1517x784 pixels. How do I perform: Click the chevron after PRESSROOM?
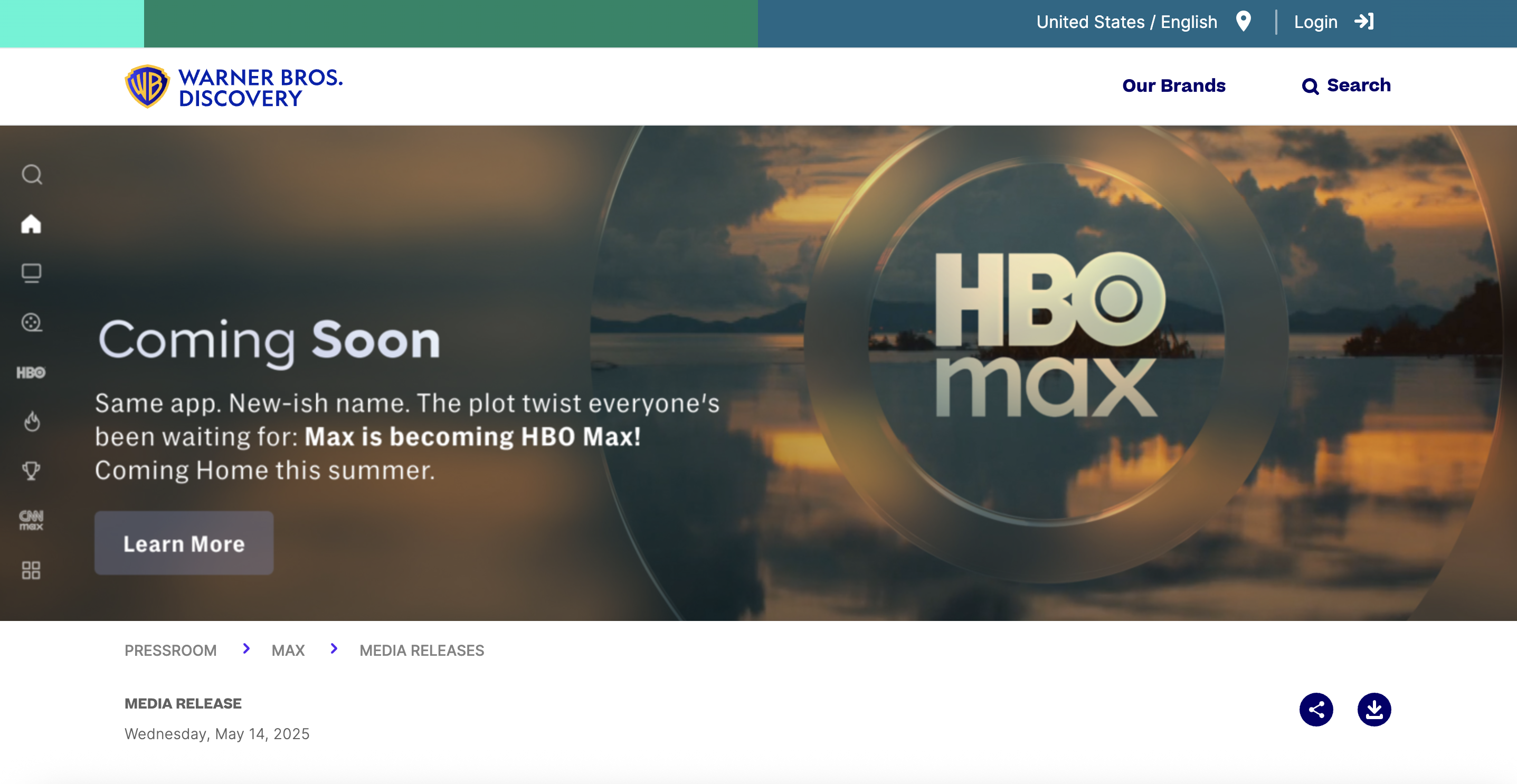[x=246, y=648]
